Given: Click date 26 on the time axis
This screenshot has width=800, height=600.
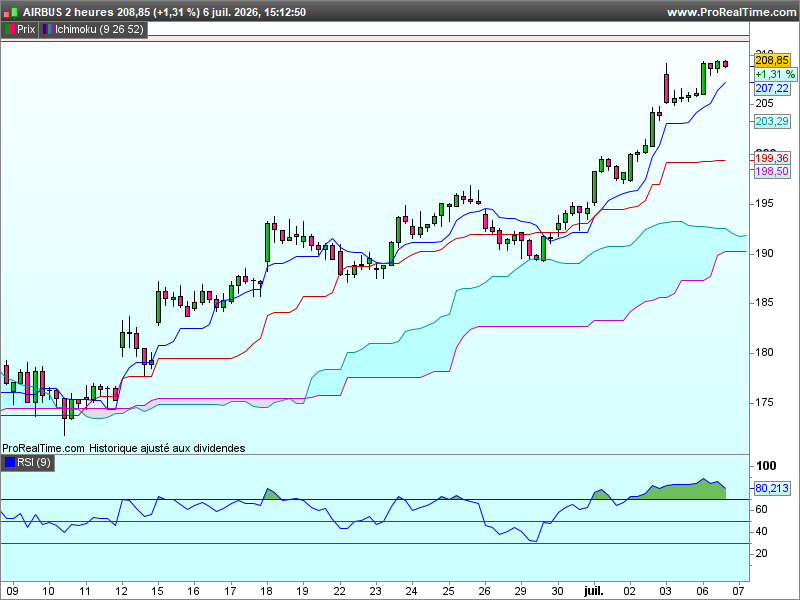Looking at the screenshot, I should (x=484, y=591).
